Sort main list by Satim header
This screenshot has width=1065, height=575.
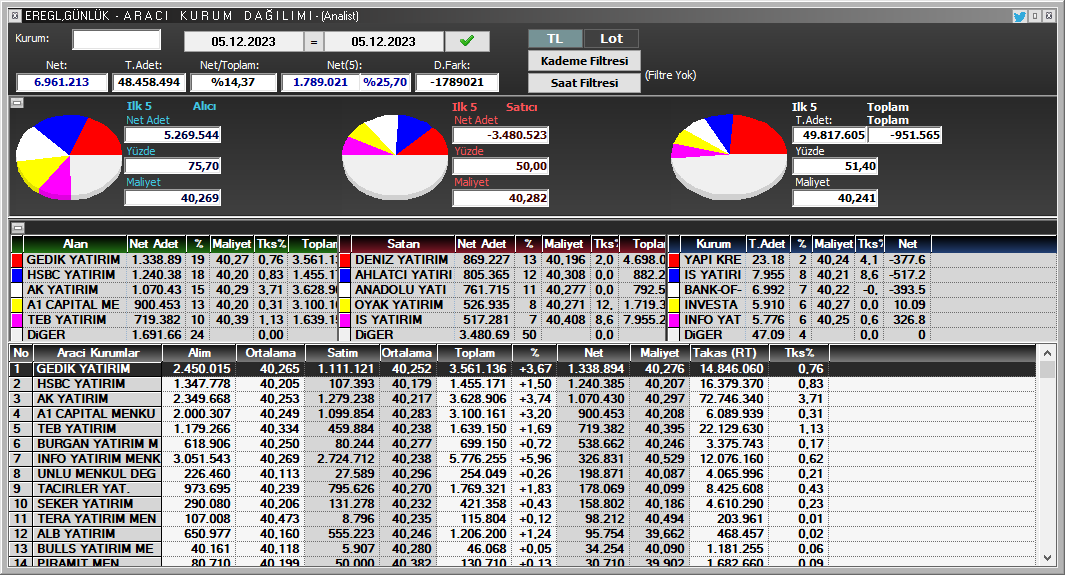(342, 353)
